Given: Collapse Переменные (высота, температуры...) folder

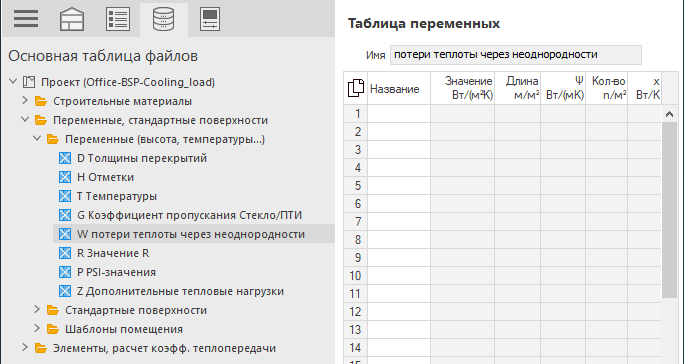Looking at the screenshot, I should 37,138.
